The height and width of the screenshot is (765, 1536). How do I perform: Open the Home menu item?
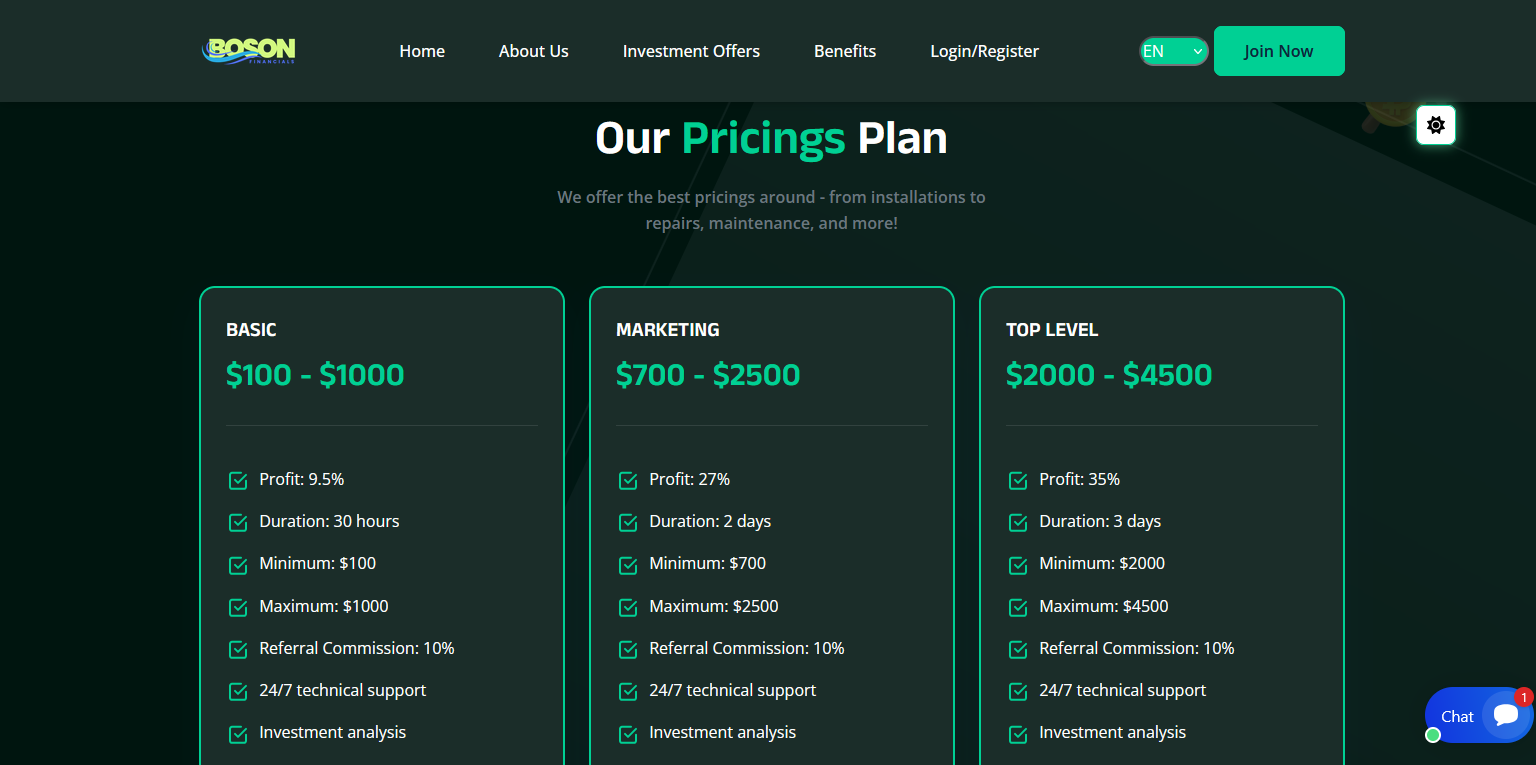coord(422,51)
